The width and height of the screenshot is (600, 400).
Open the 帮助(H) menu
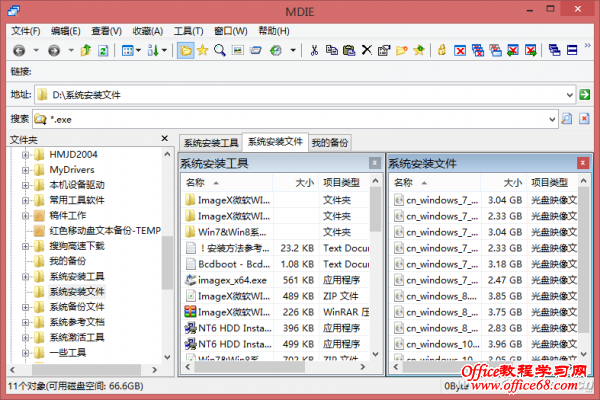(274, 31)
